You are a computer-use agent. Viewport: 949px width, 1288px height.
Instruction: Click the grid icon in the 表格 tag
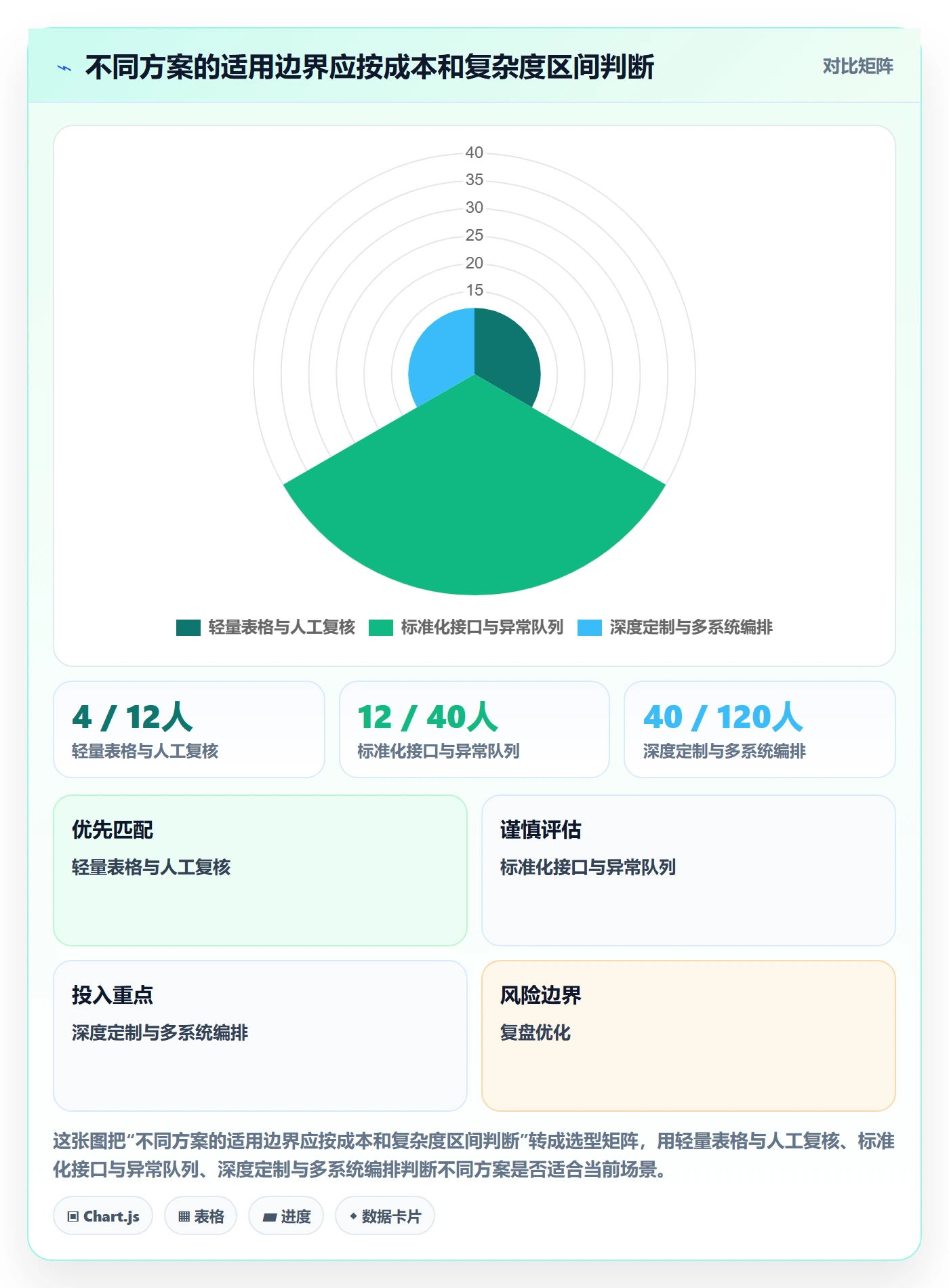[184, 1216]
